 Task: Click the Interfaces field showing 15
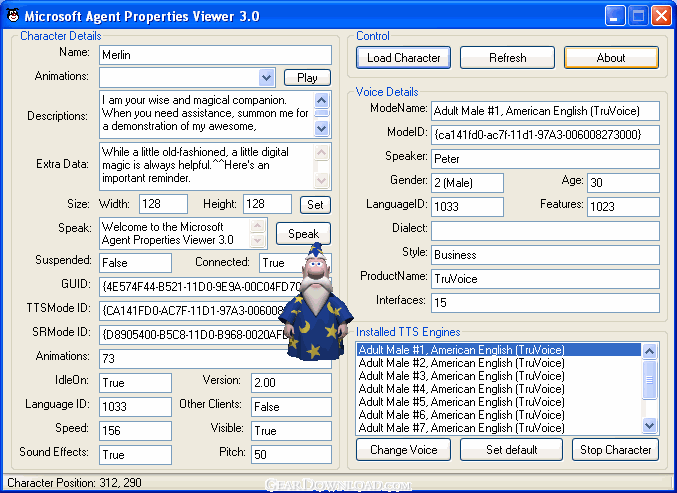point(545,303)
